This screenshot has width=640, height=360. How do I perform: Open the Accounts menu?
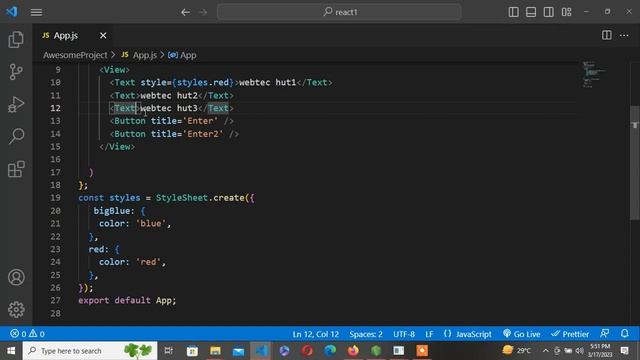click(x=16, y=278)
